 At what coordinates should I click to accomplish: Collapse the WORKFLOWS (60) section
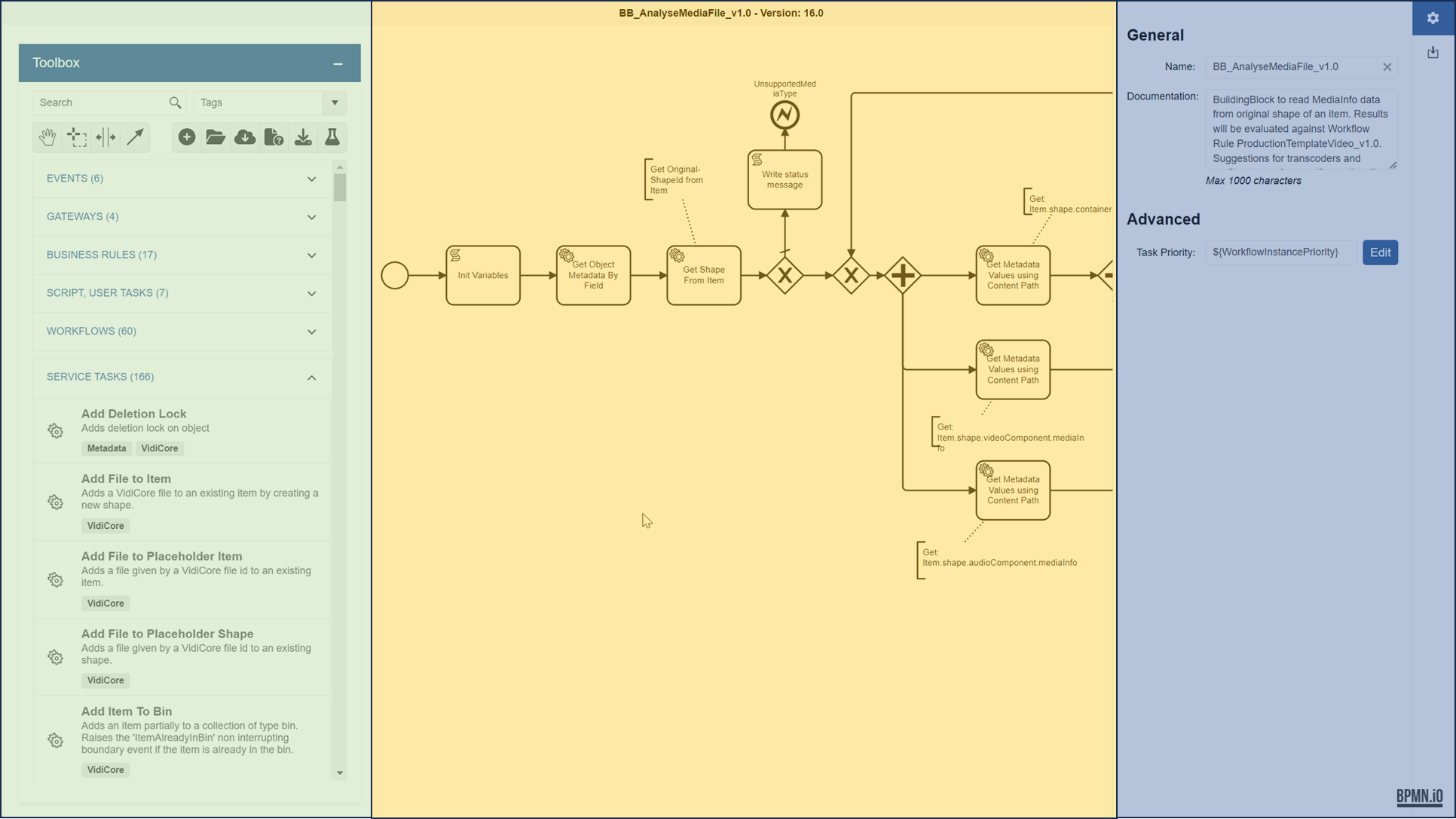tap(311, 331)
